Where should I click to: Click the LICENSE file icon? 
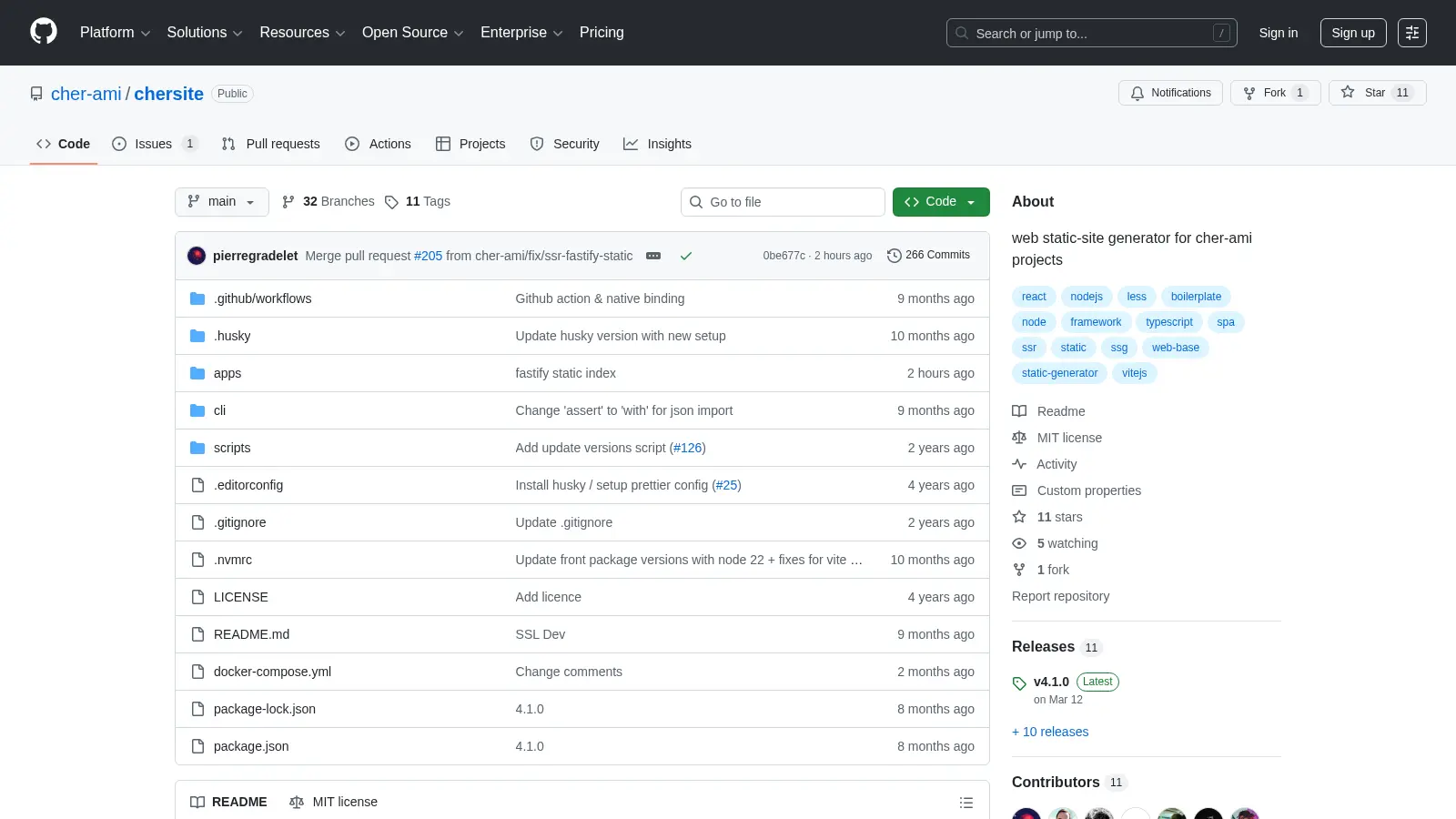(x=197, y=597)
